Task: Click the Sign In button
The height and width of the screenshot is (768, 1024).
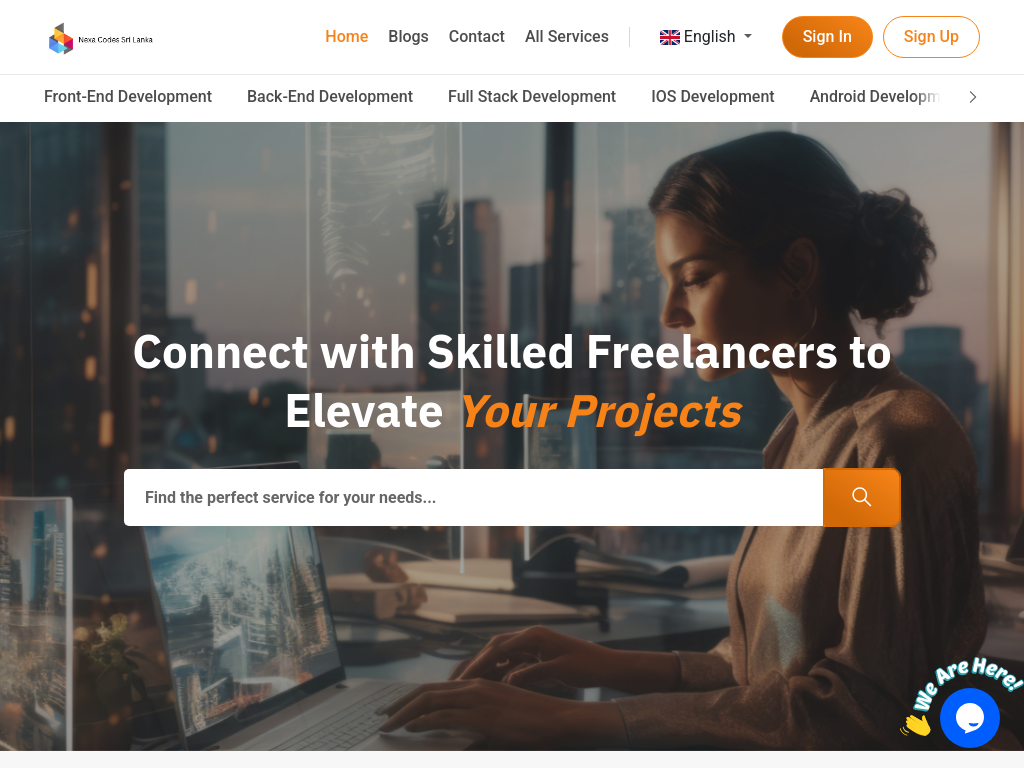Action: (x=827, y=37)
